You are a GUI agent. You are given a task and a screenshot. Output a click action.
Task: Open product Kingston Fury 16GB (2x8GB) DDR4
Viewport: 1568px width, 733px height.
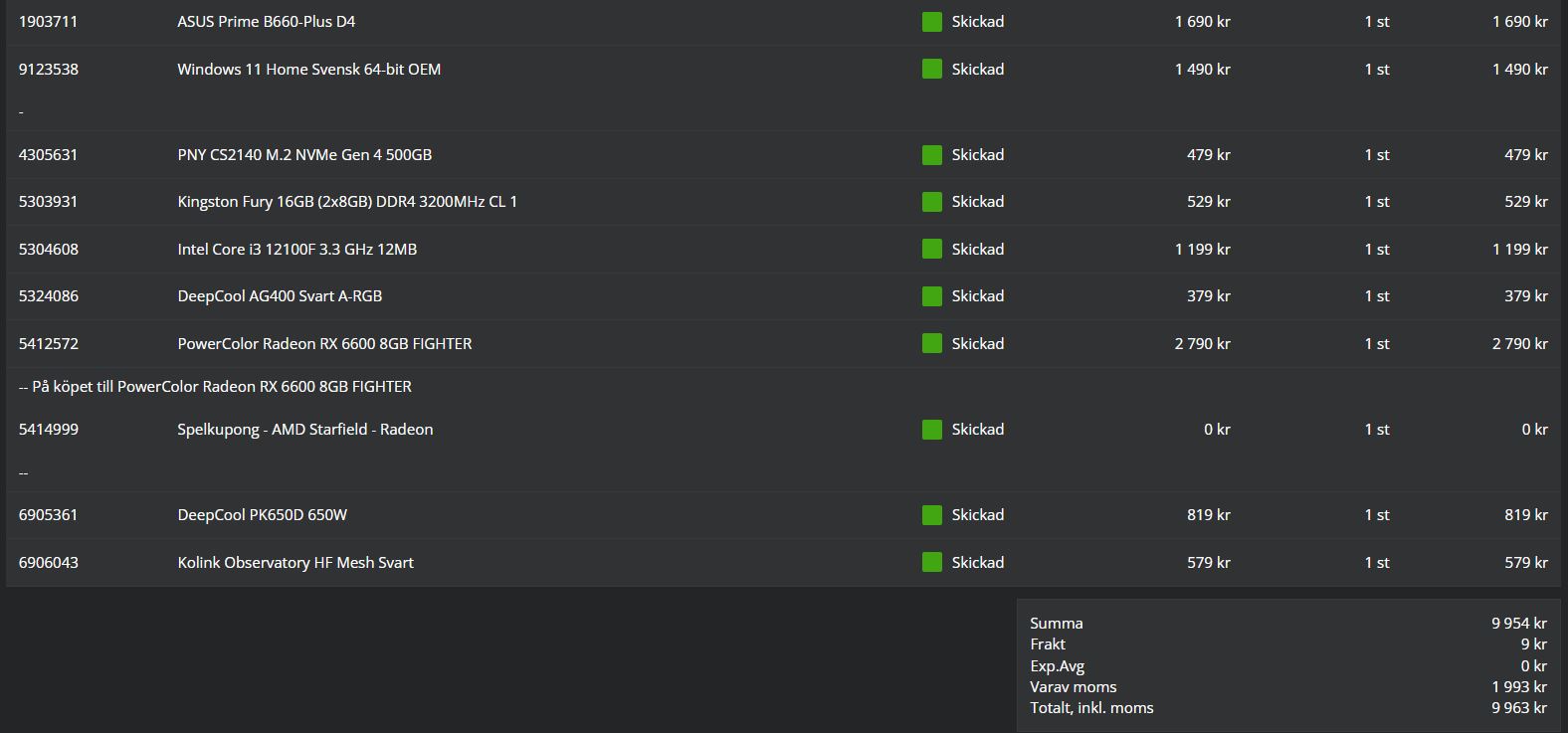[347, 202]
